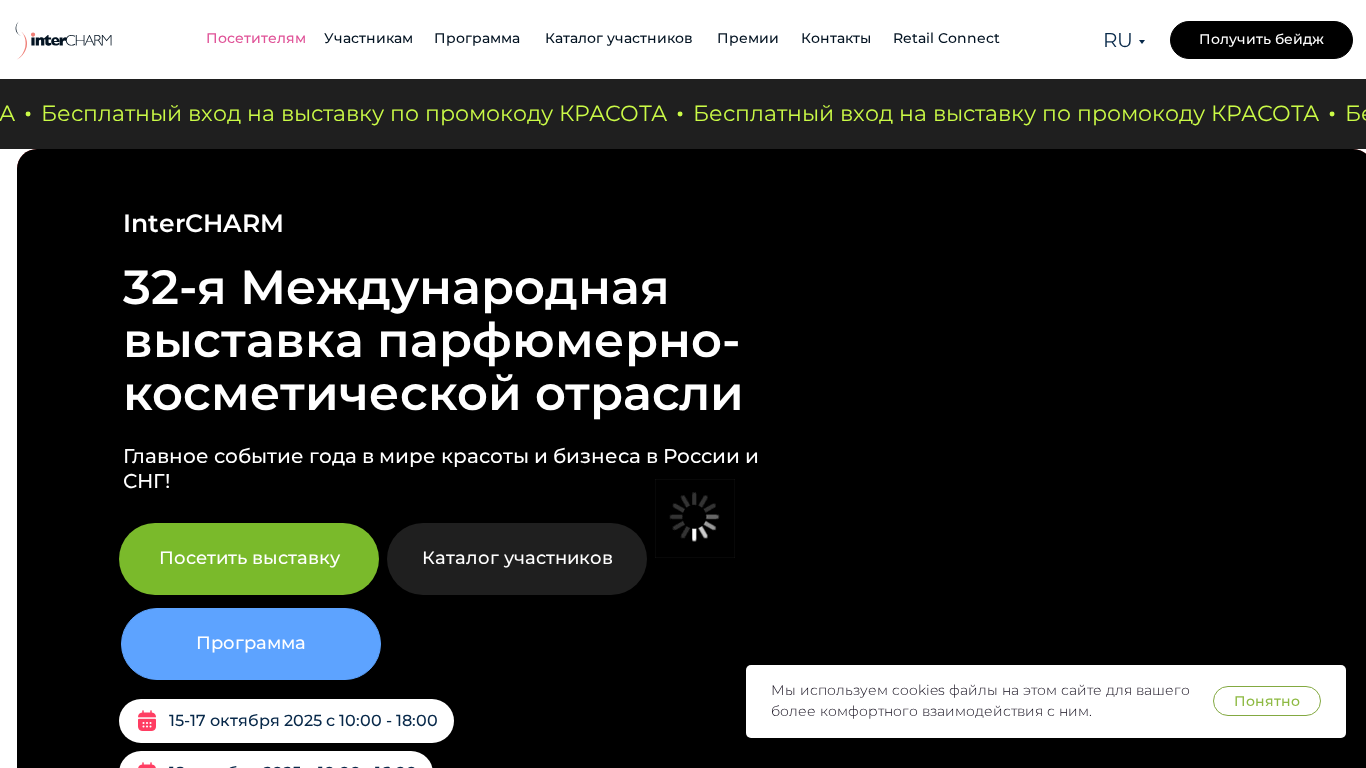Click the calendar icon beside 15-17 октября 2025

point(147,721)
